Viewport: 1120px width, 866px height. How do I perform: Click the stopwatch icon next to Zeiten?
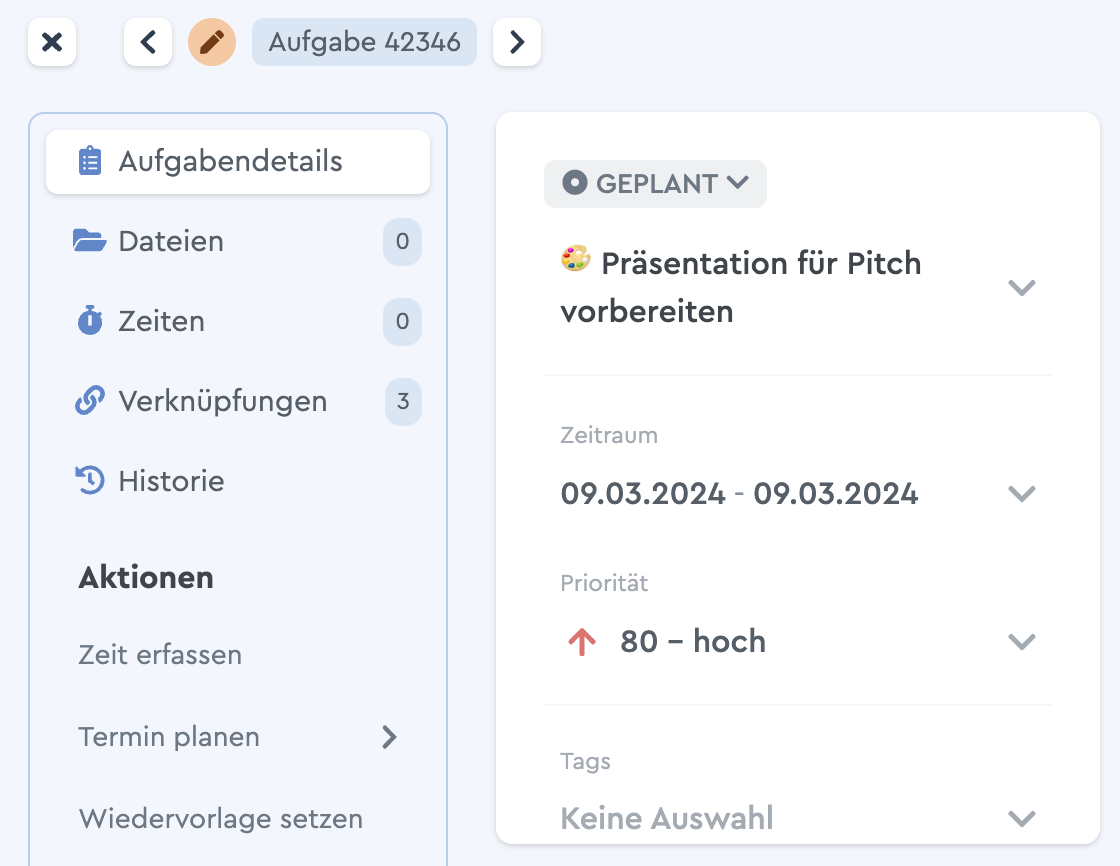click(x=90, y=321)
